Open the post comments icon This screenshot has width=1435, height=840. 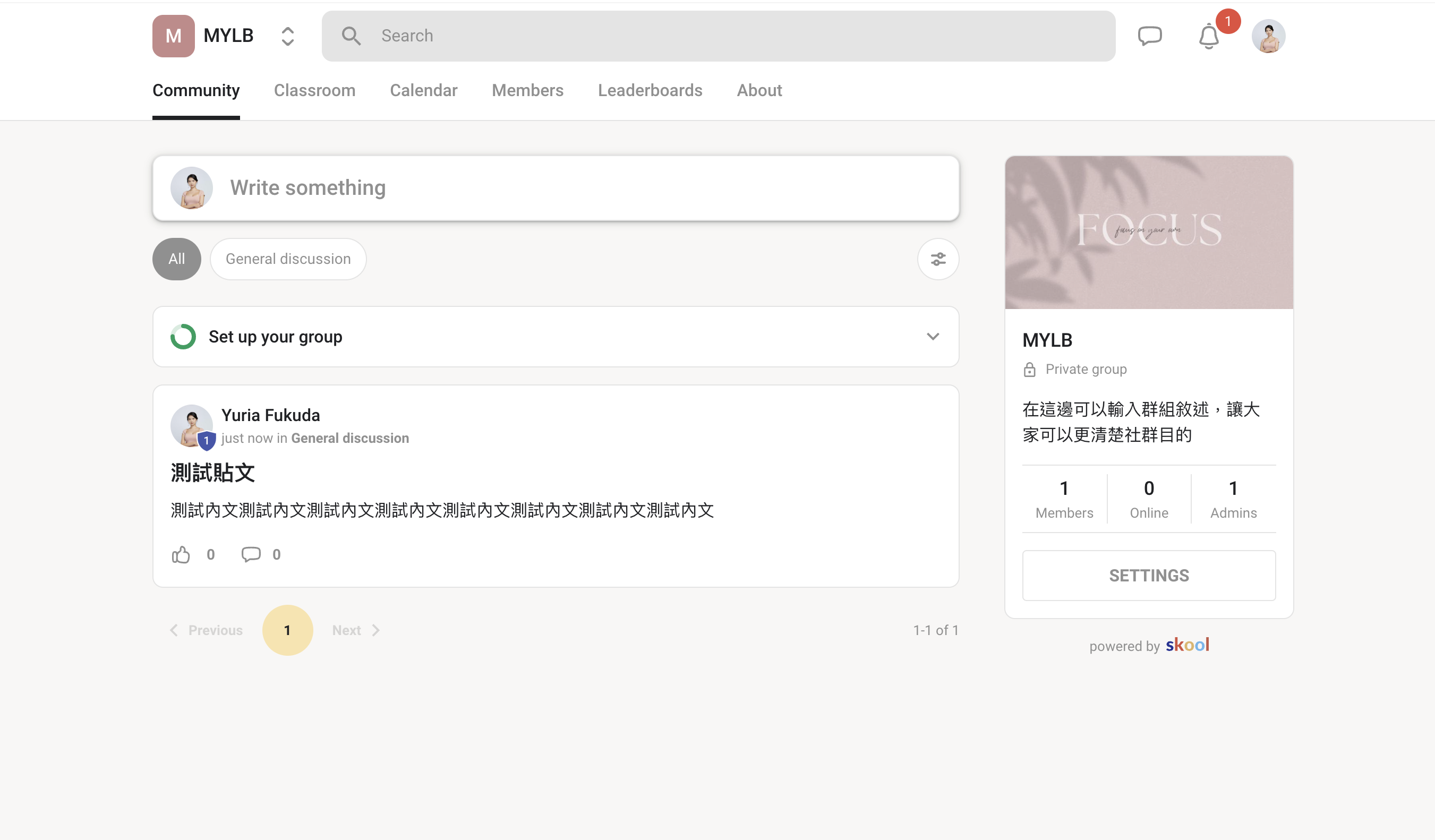pos(251,555)
